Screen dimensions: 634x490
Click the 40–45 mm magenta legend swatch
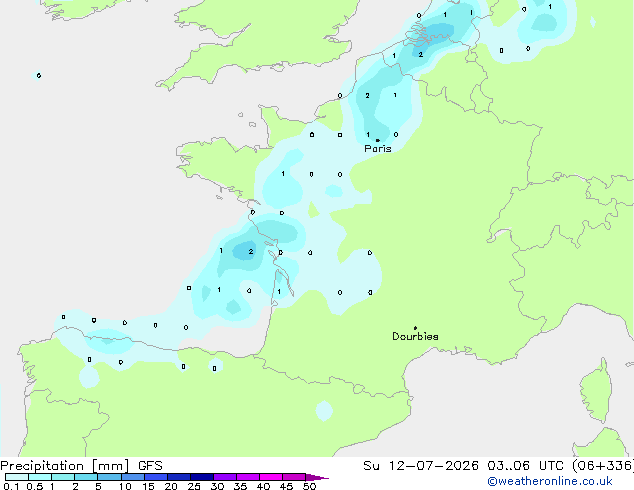coord(271,477)
